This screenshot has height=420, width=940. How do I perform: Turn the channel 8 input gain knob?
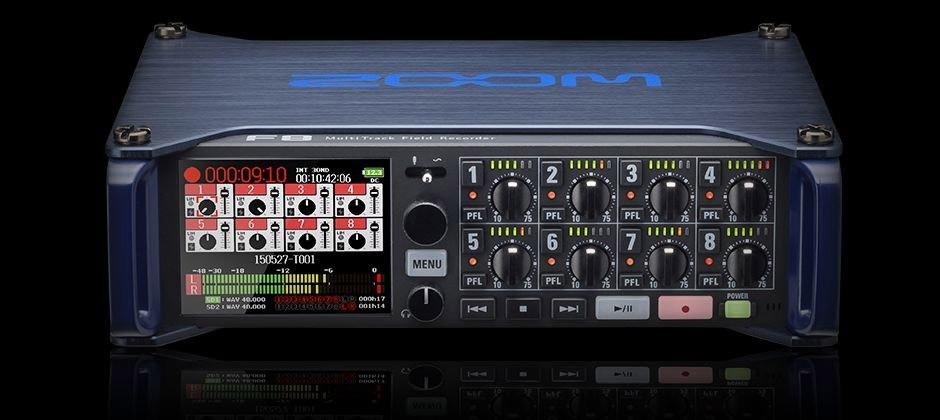(x=748, y=263)
